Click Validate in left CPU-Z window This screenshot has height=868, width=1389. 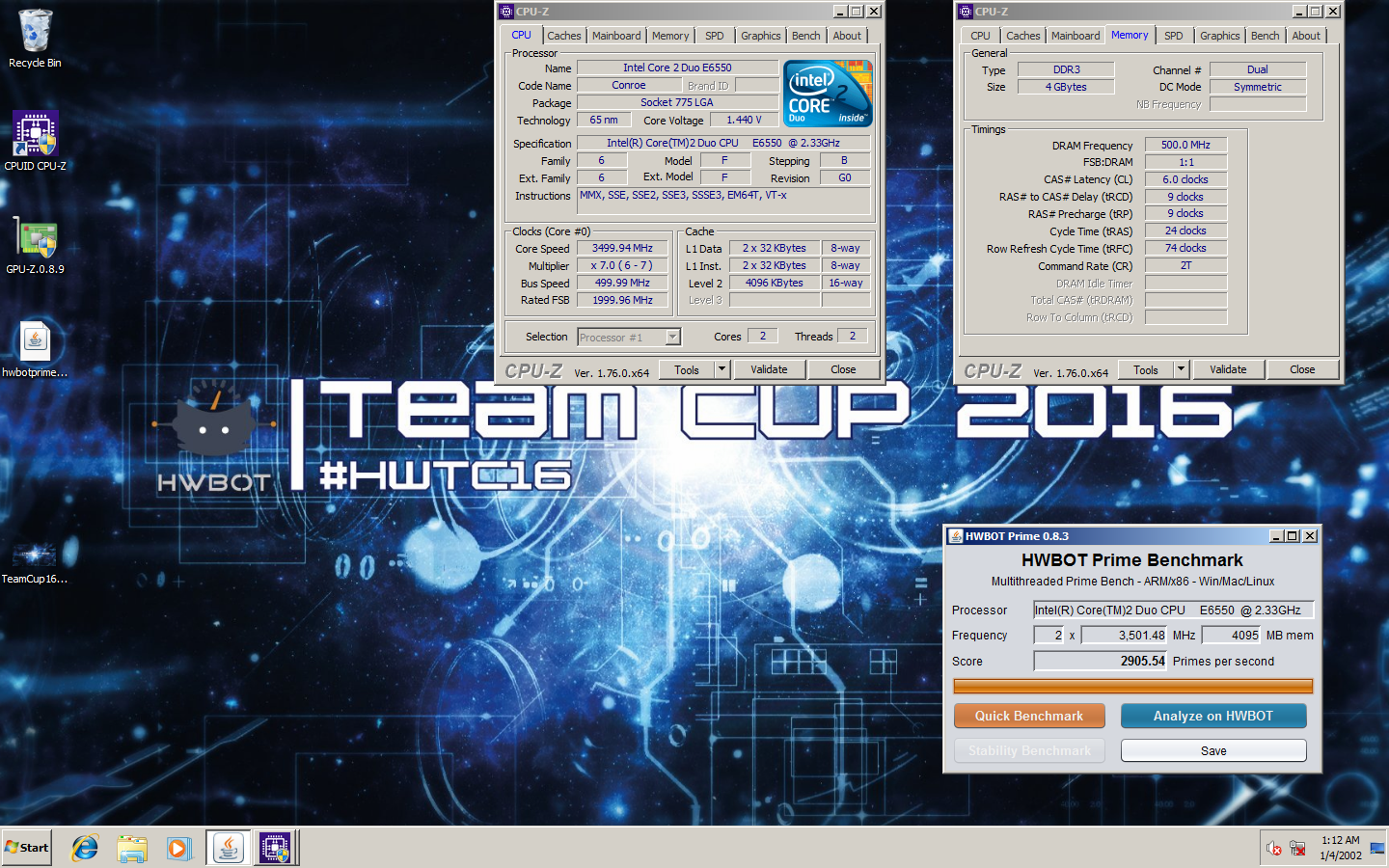pos(769,369)
